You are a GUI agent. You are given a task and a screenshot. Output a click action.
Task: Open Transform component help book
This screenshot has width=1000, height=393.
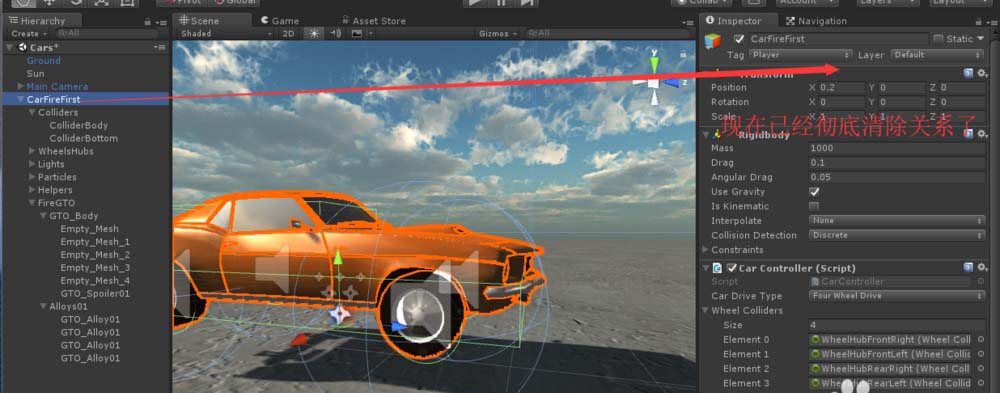(x=968, y=73)
